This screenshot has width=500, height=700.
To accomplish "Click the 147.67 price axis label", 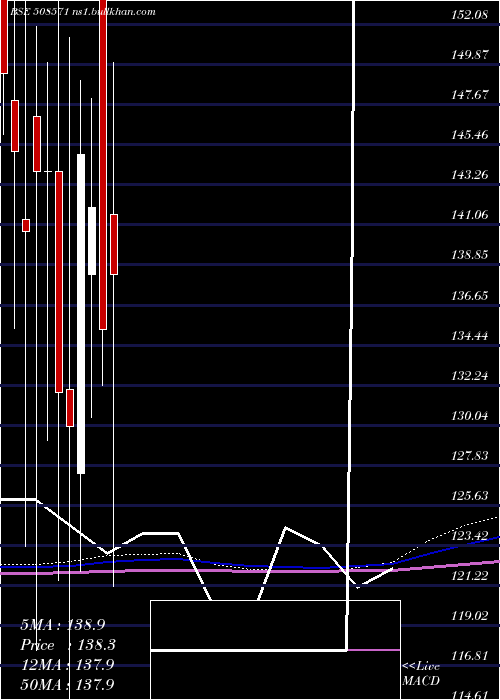I will [469, 95].
